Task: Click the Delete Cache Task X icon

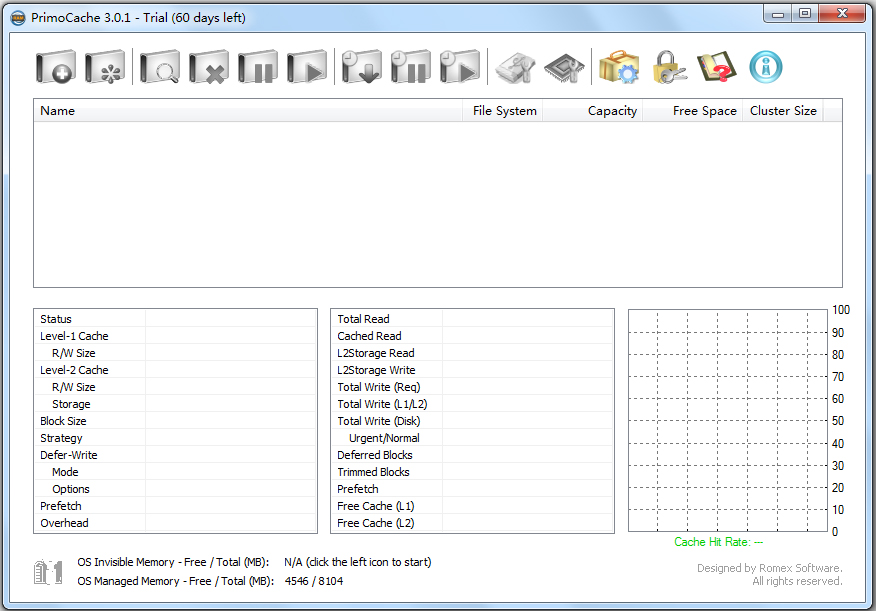Action: click(x=209, y=67)
